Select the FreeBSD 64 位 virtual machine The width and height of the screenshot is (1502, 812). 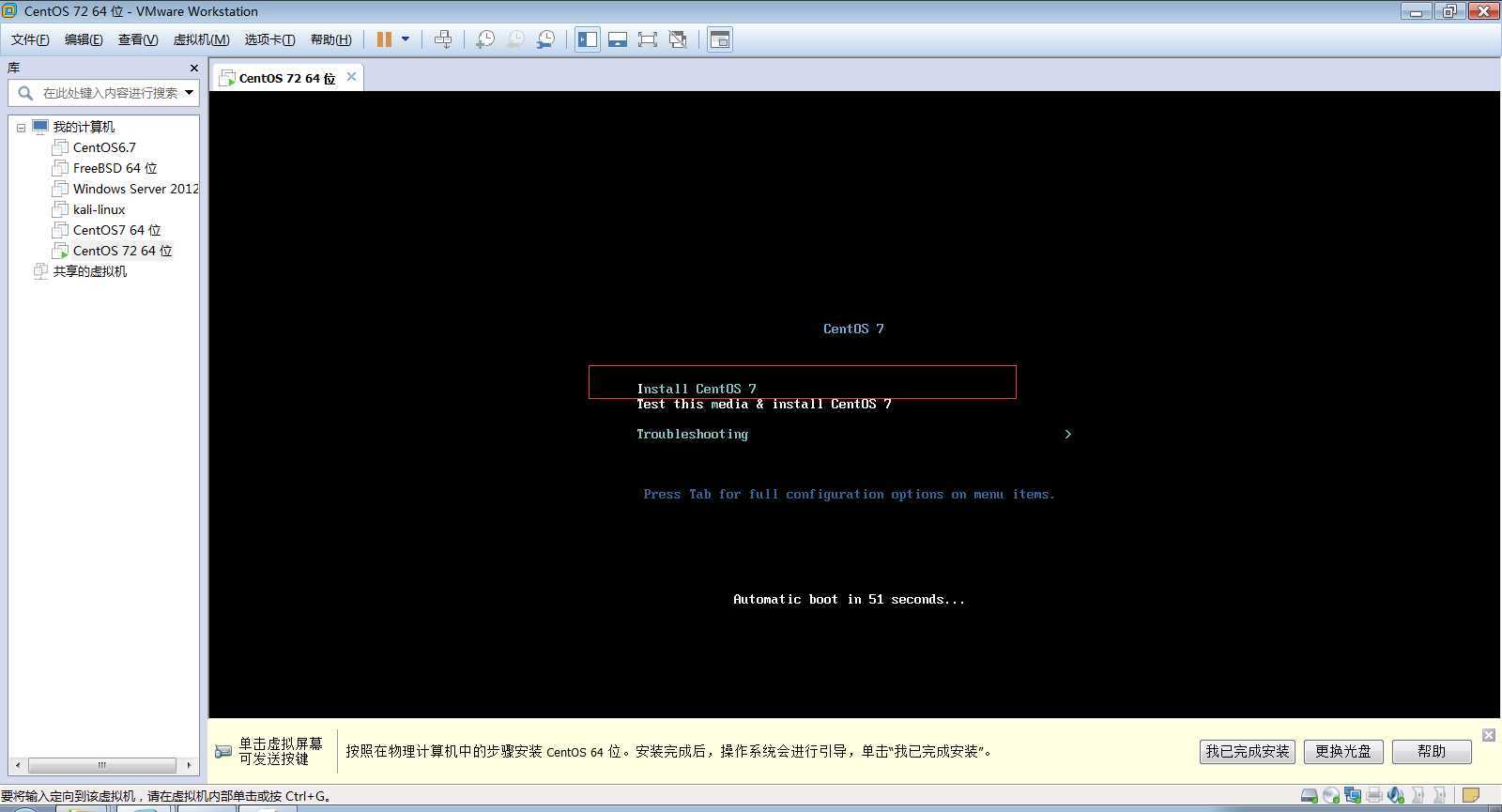coord(115,168)
